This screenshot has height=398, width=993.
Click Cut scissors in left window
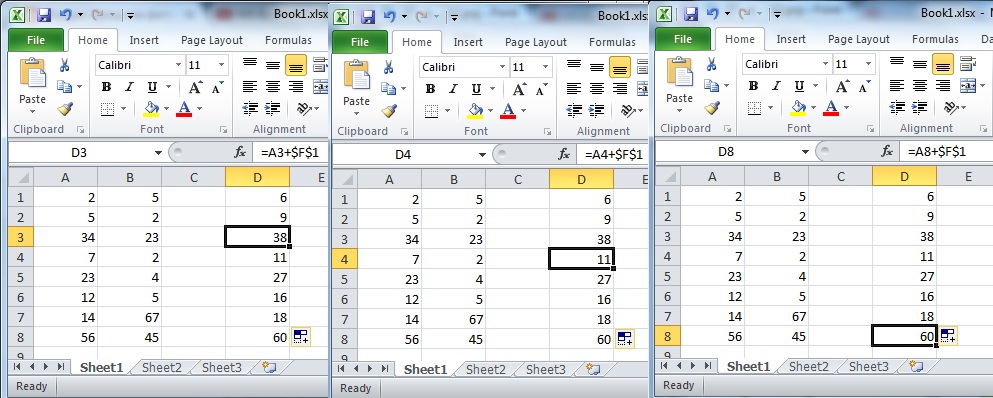click(x=65, y=65)
